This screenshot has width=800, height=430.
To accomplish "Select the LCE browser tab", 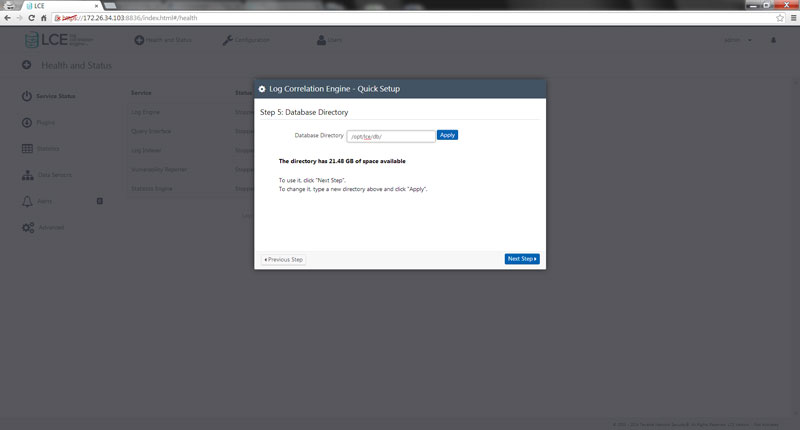I will click(60, 6).
